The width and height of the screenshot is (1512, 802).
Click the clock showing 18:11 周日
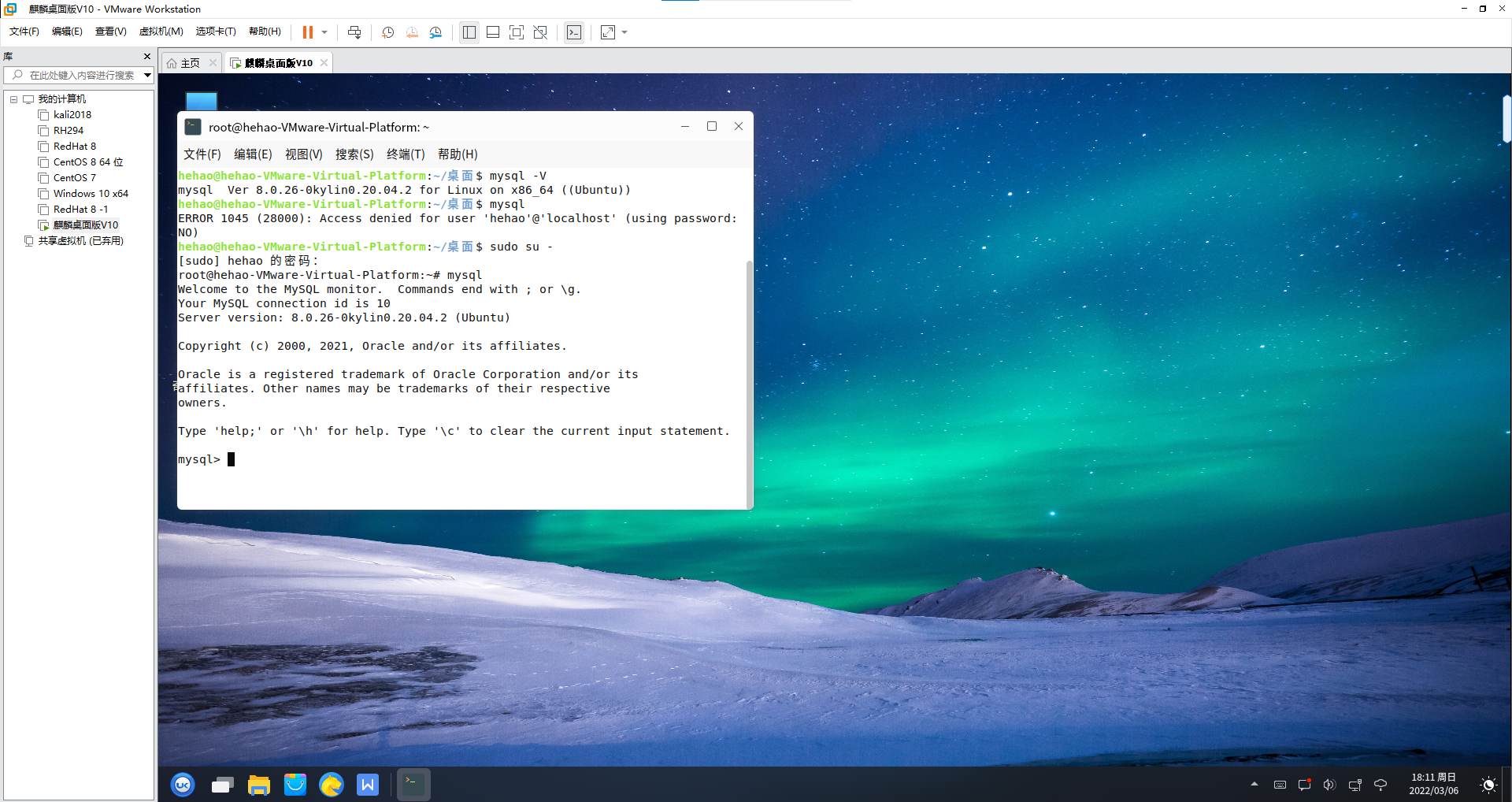point(1433,784)
